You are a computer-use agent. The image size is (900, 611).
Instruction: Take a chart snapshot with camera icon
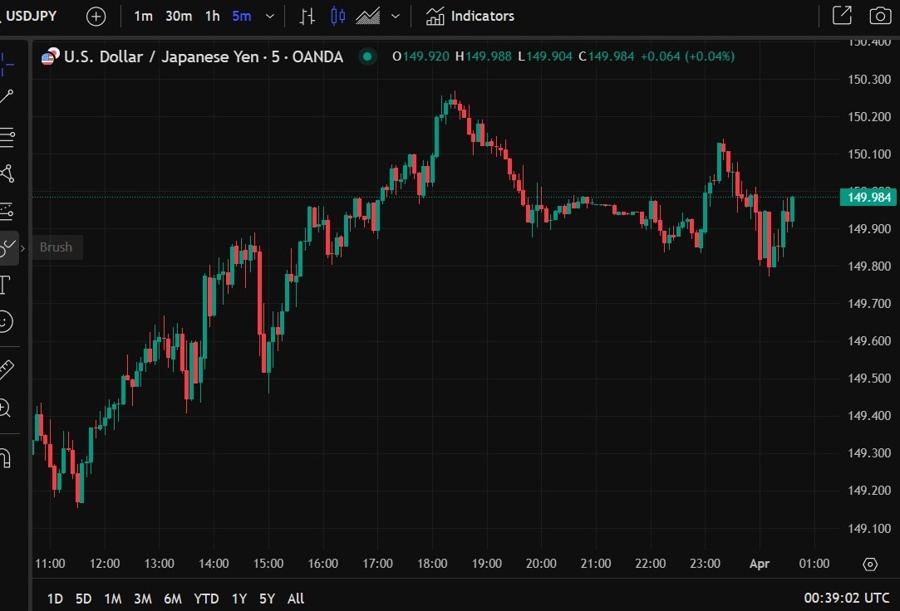tap(880, 16)
